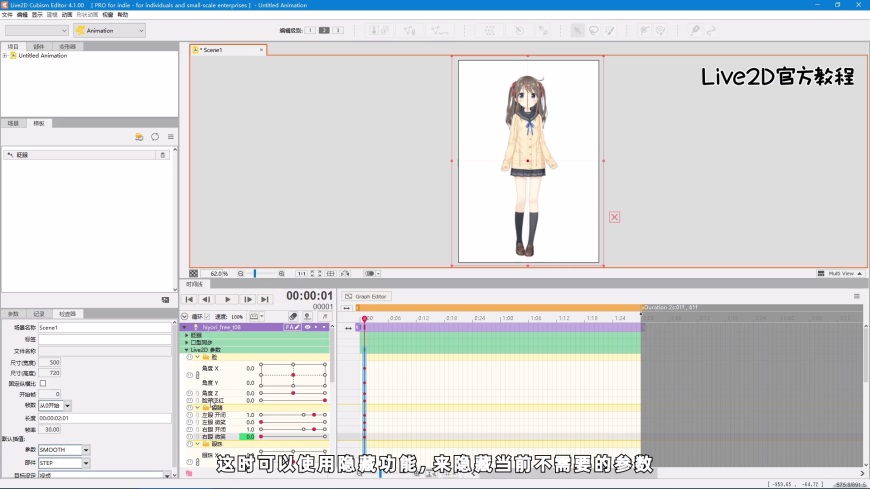Step back one frame
The width and height of the screenshot is (870, 489).
pos(206,299)
